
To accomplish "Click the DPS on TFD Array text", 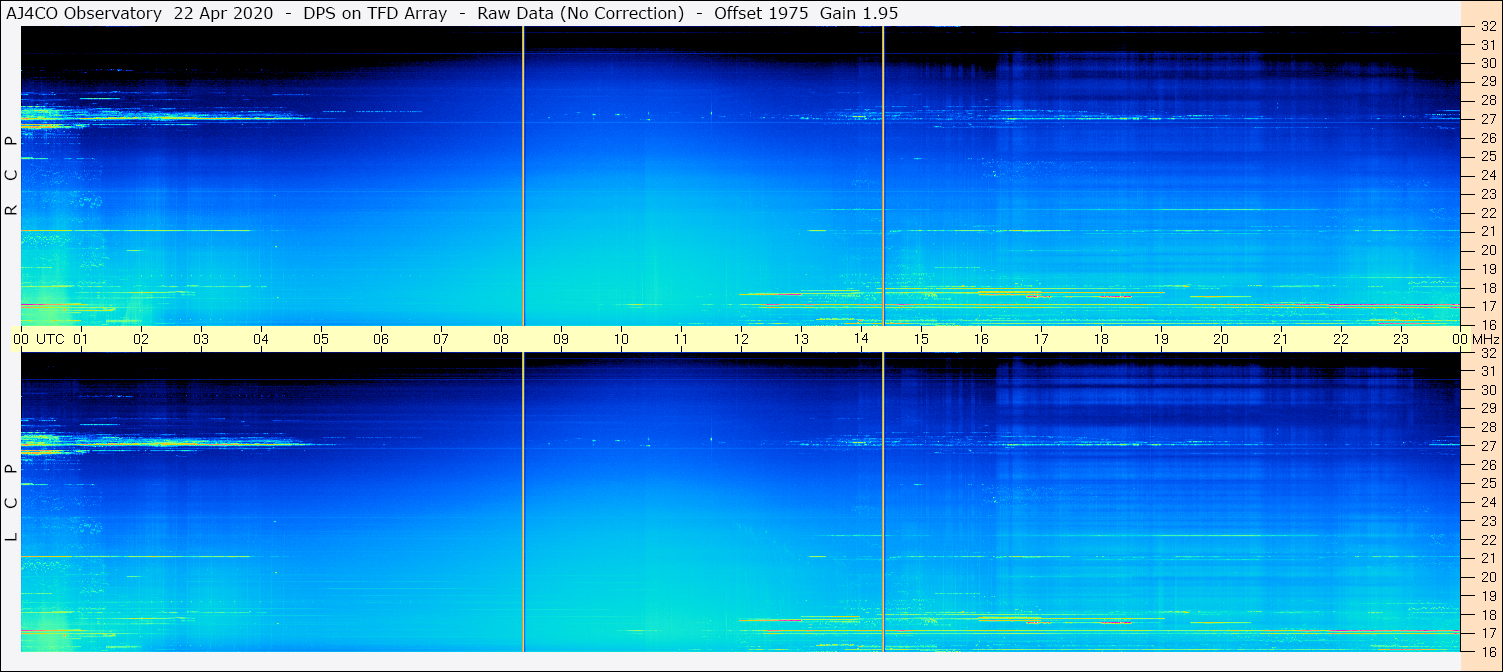I will click(x=376, y=13).
